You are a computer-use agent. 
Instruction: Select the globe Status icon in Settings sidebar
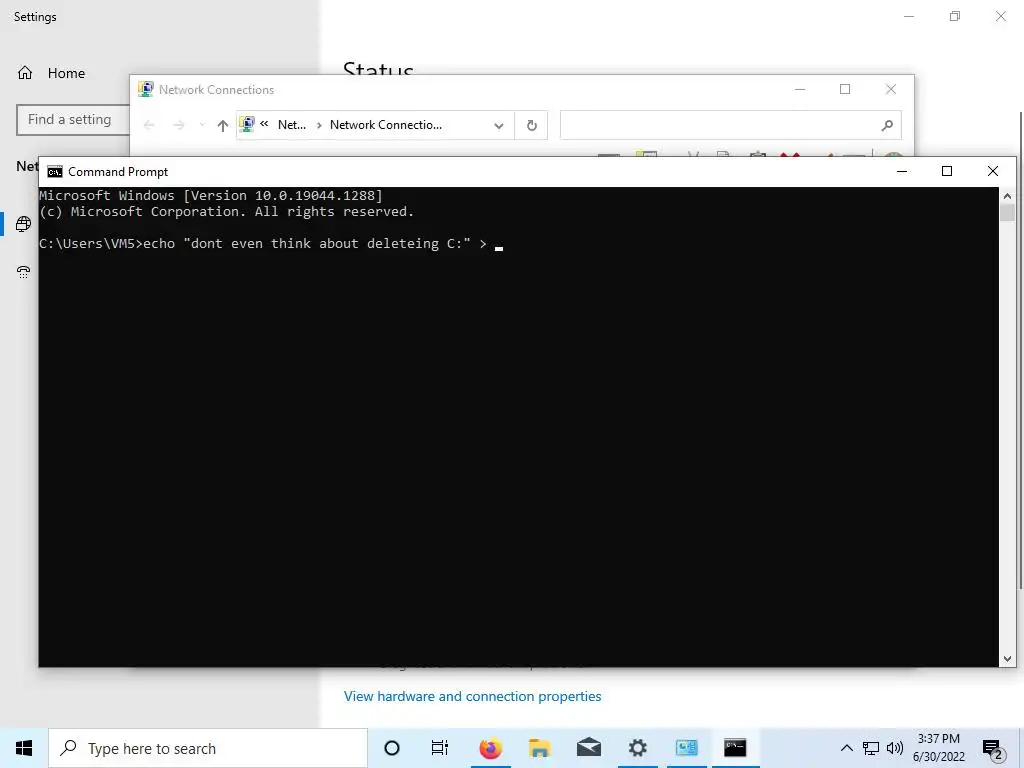click(24, 224)
